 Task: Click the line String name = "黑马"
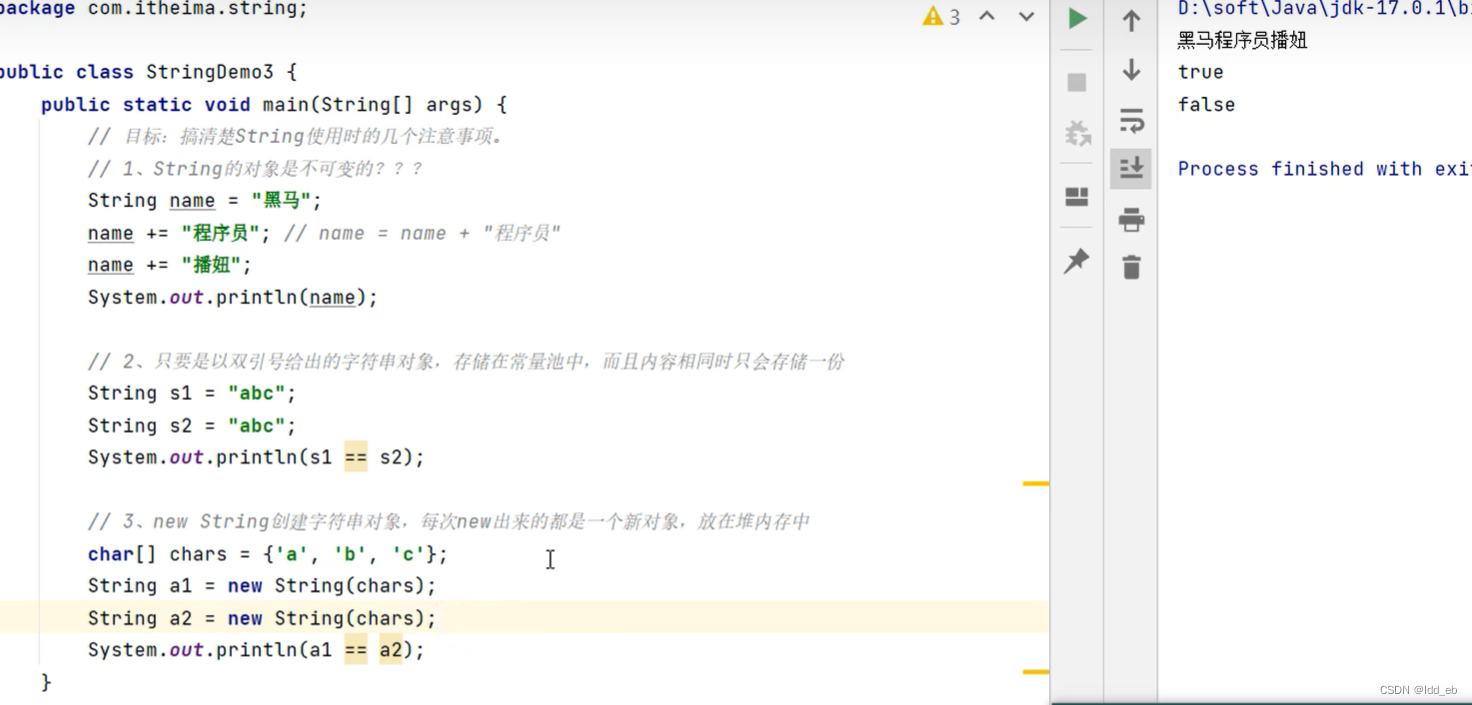coord(205,201)
